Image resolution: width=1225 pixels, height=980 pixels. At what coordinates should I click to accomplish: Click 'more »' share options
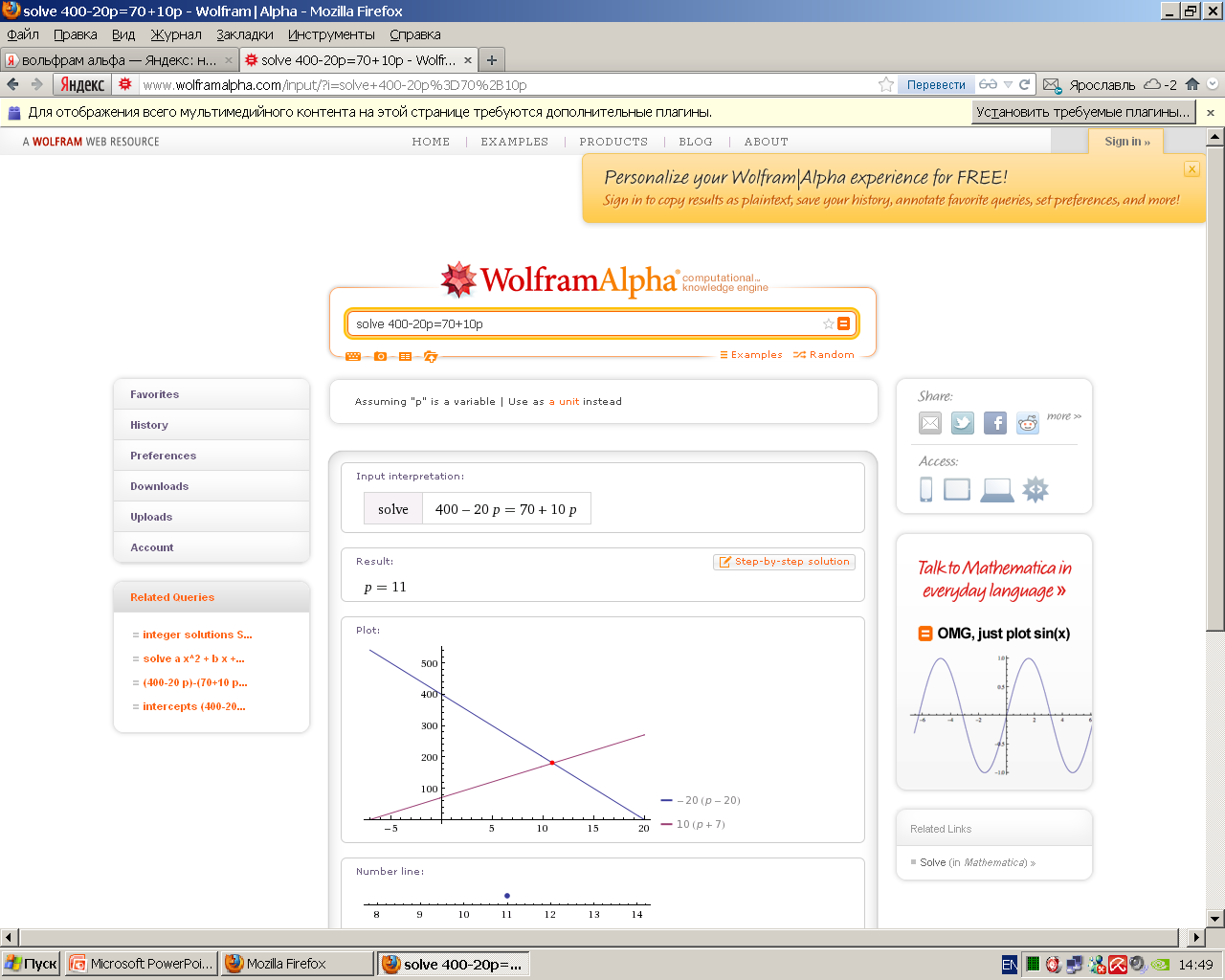[x=1064, y=416]
